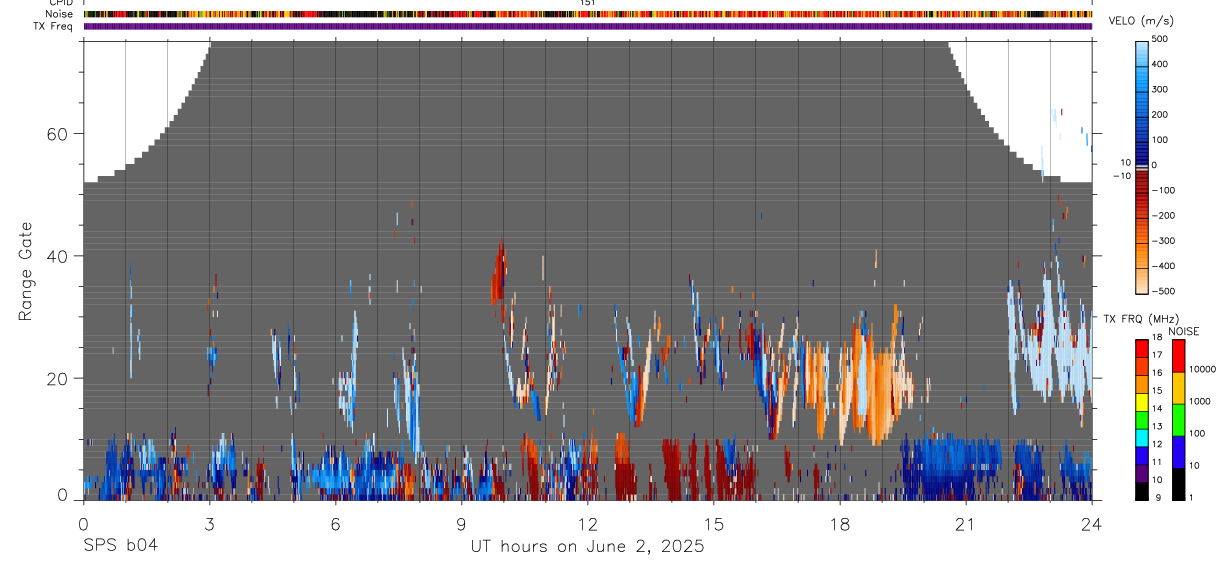The height and width of the screenshot is (567, 1228).
Task: Click the TX Freq row label at top
Action: point(54,26)
